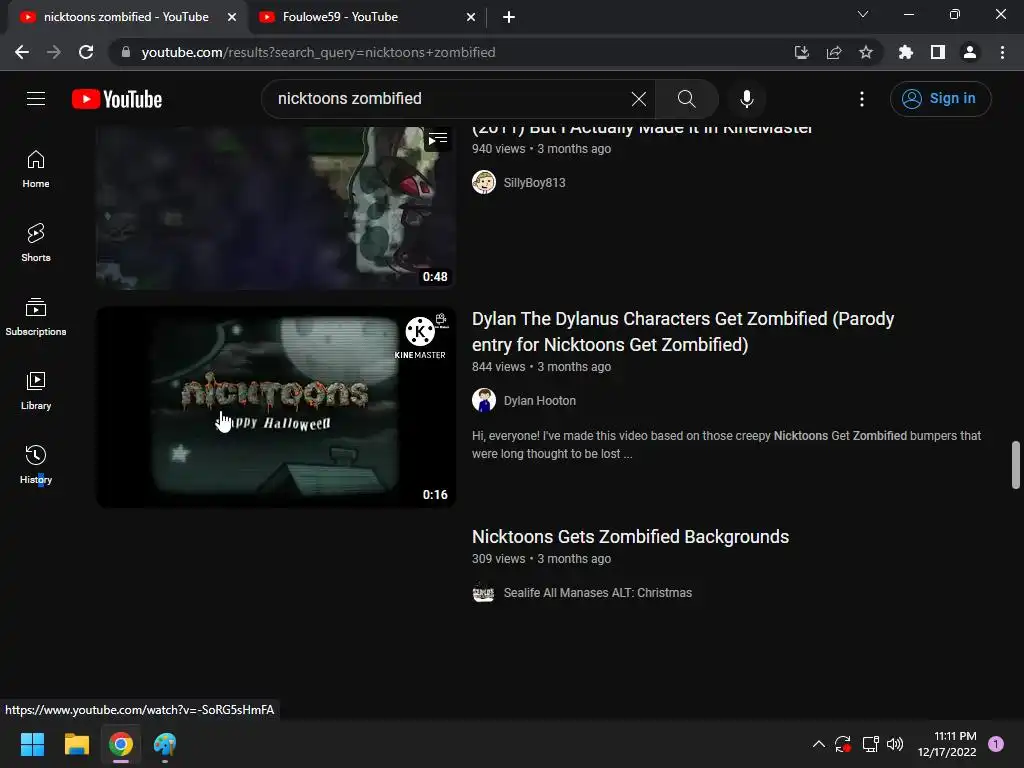Close the nicktoons zombified tab
The image size is (1024, 768).
pos(232,17)
